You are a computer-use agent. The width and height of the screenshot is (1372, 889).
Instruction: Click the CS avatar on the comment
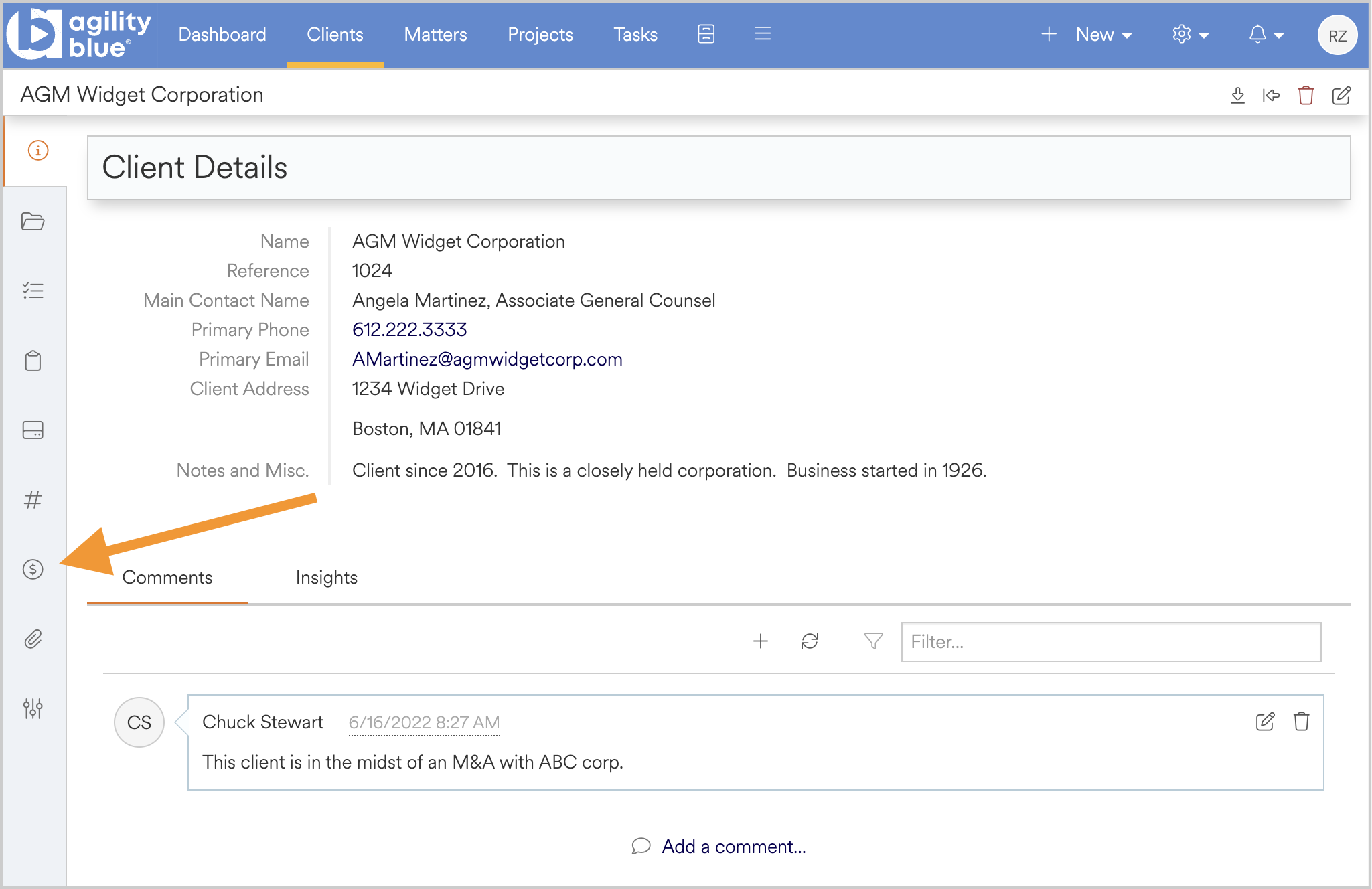click(139, 722)
